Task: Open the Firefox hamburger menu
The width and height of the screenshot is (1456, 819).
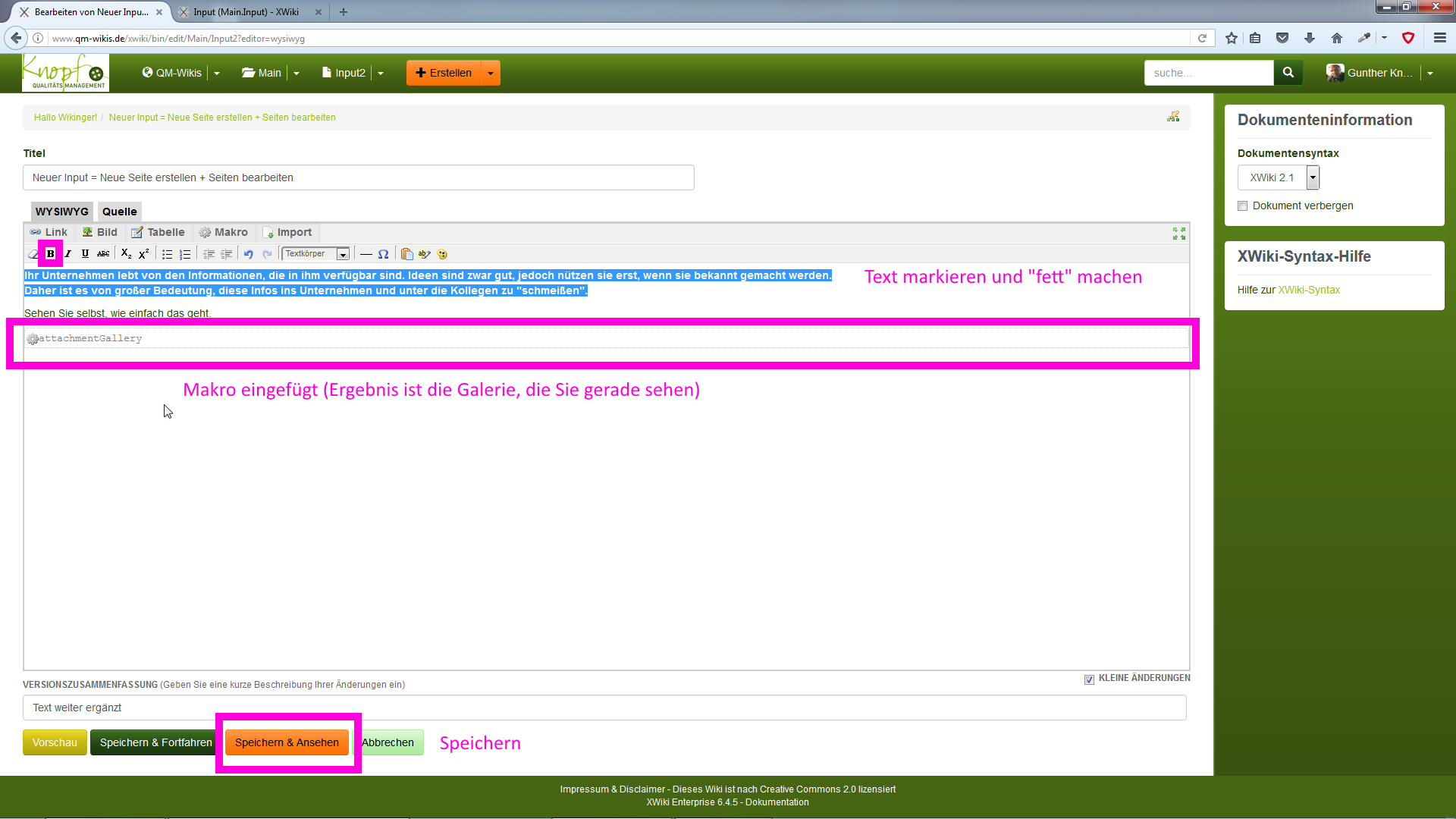Action: click(x=1440, y=38)
